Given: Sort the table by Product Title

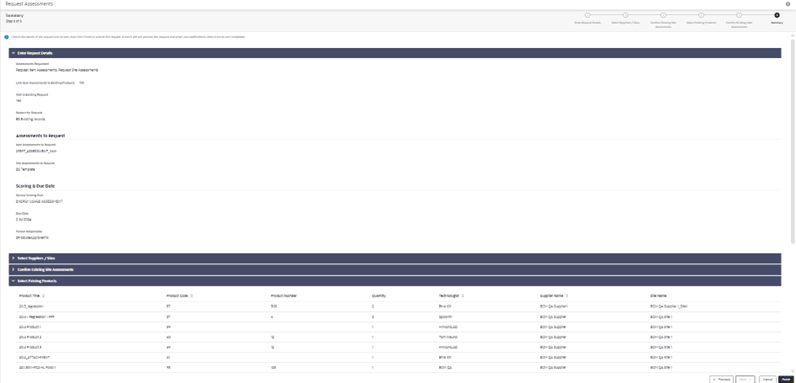Looking at the screenshot, I should pos(43,296).
